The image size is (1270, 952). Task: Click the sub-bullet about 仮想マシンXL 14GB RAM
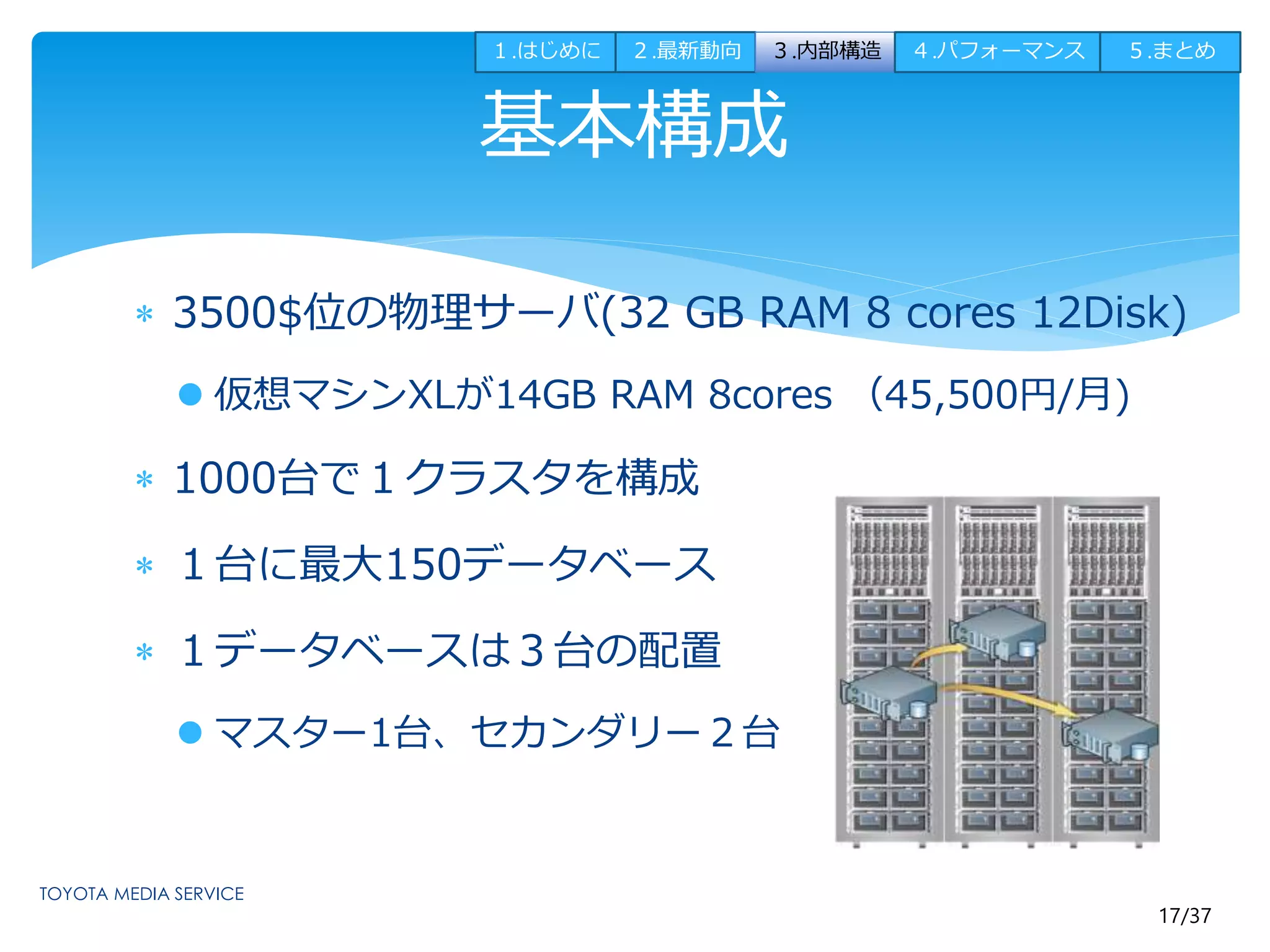tap(672, 395)
